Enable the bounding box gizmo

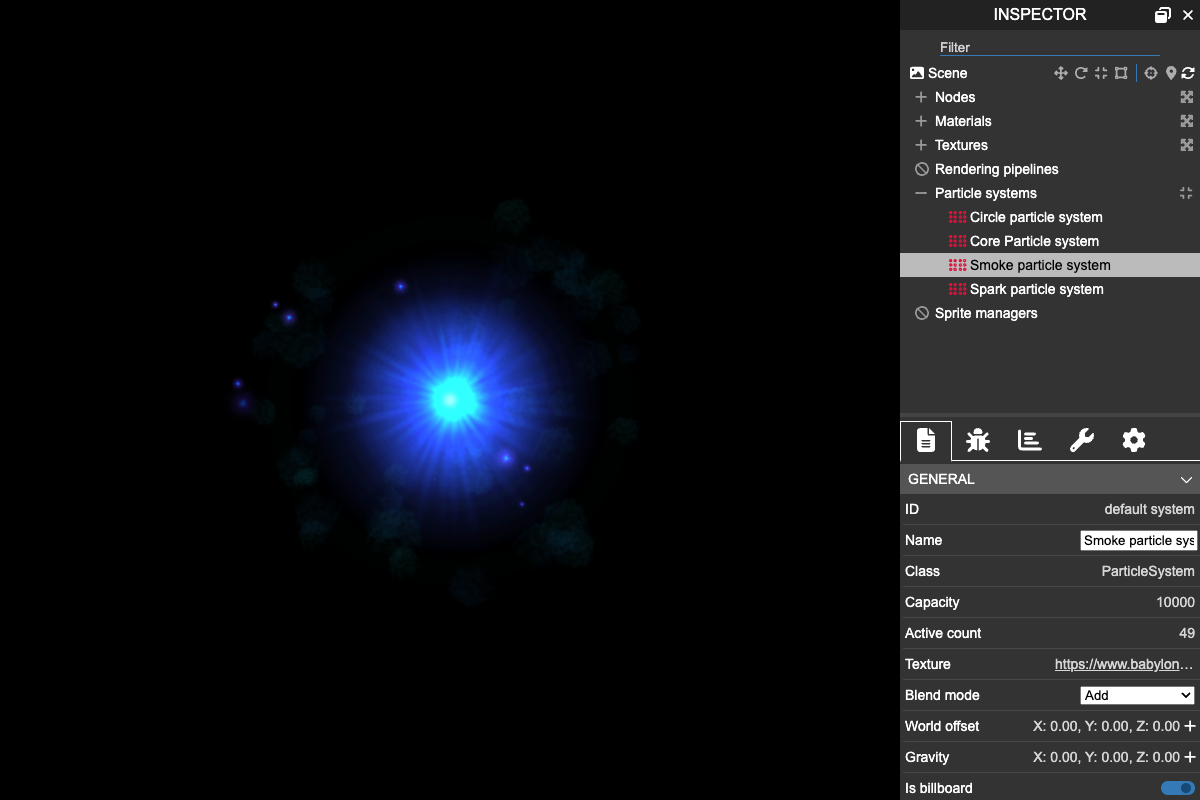tap(1121, 72)
